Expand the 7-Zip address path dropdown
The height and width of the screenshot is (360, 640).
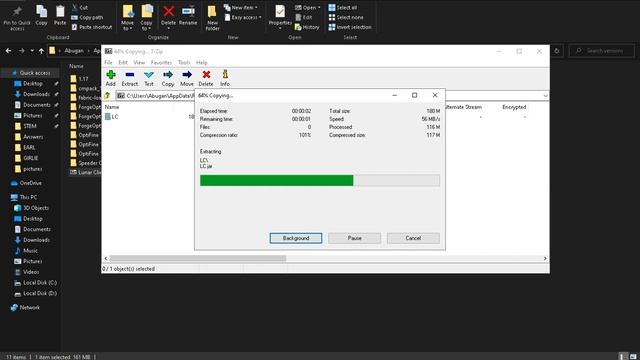click(545, 96)
